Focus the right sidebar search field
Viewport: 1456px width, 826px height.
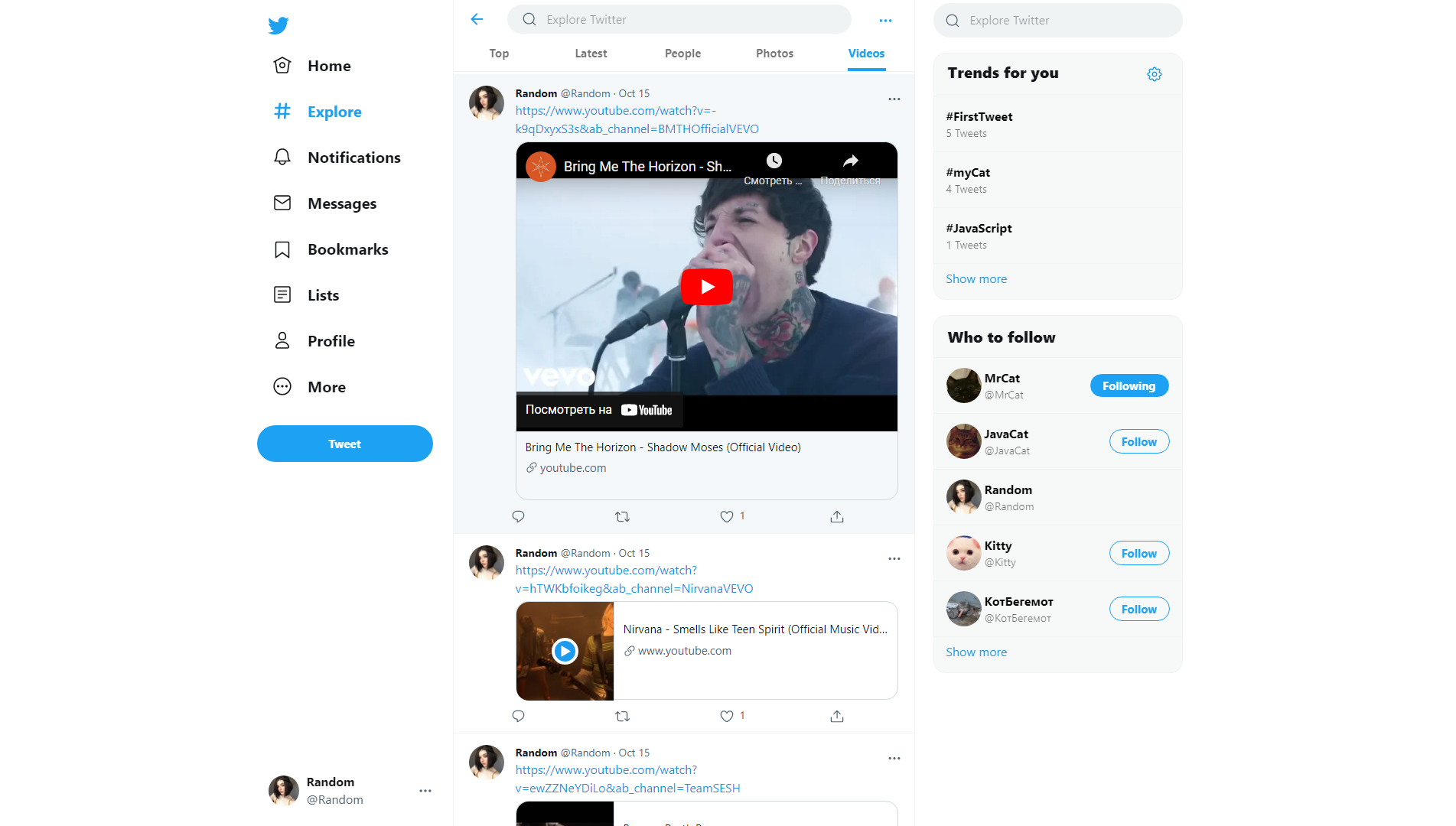(x=1058, y=21)
